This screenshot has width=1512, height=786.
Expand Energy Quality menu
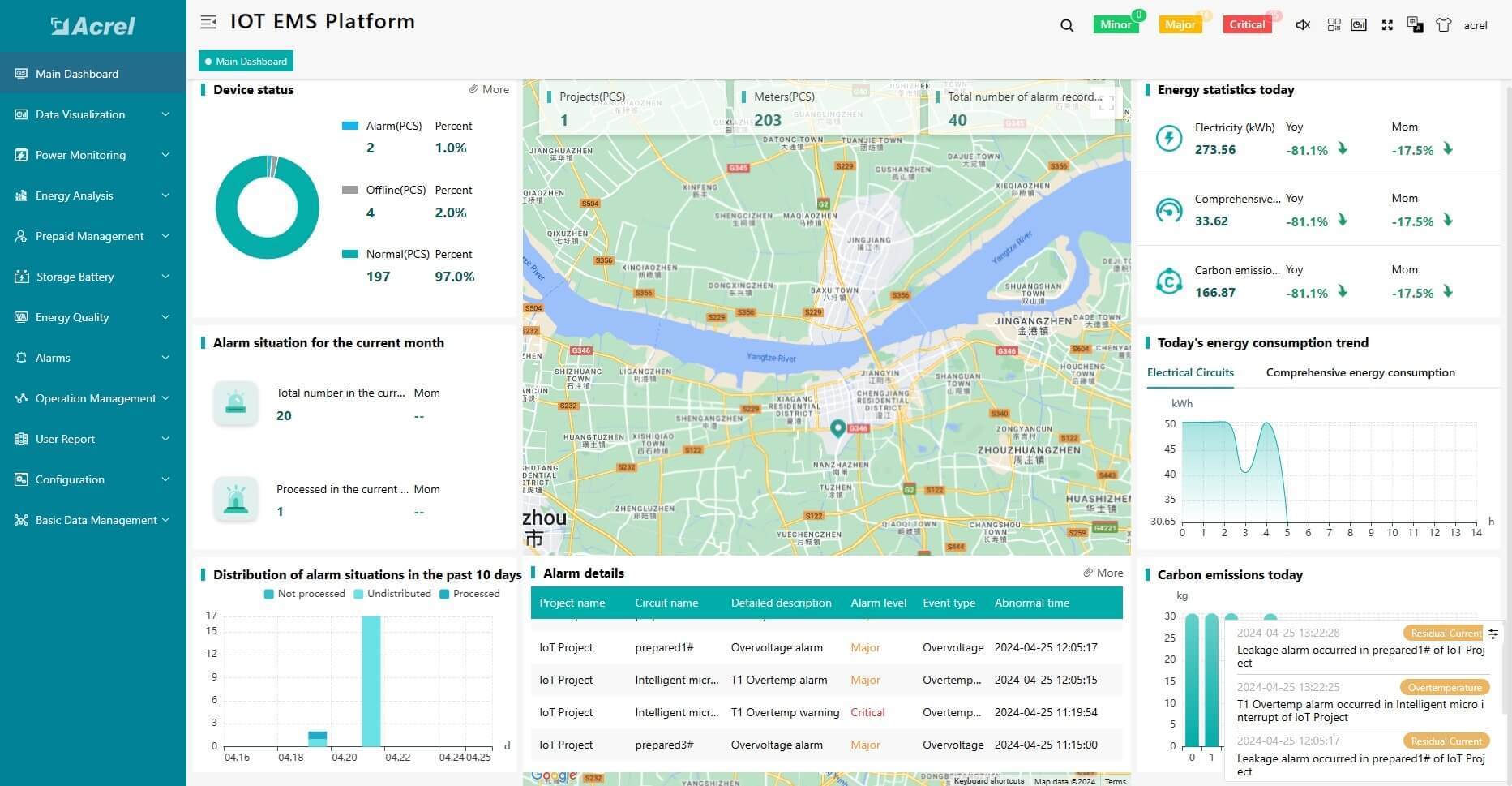[x=93, y=317]
